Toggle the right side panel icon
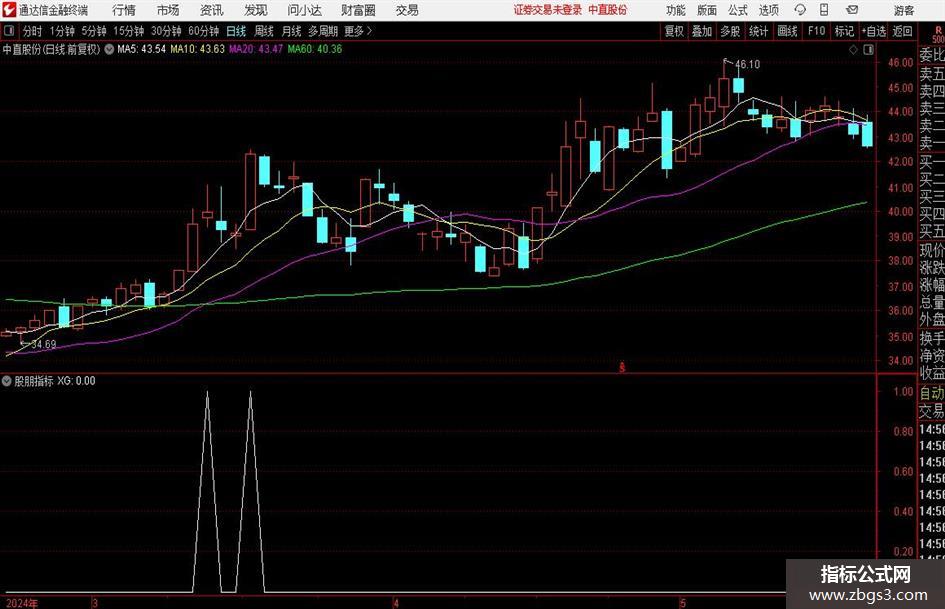This screenshot has height=609, width=945. (868, 49)
